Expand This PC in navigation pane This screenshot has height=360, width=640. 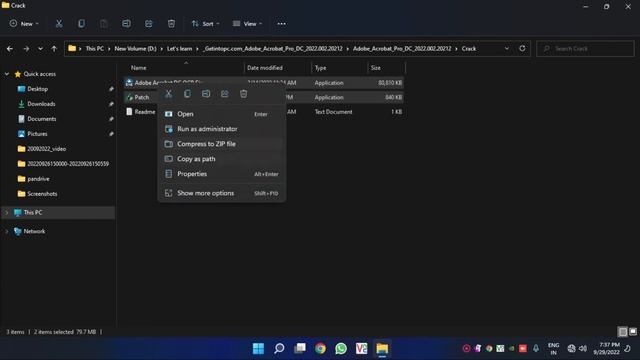pos(7,213)
